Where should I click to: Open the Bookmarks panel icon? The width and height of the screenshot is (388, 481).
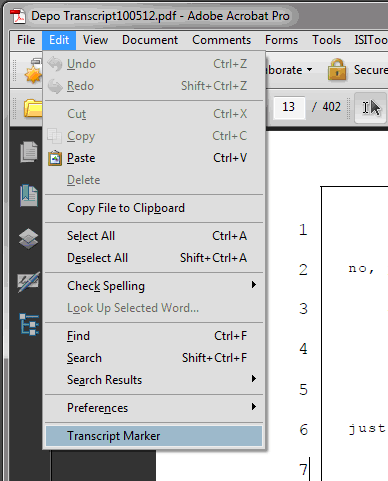[29, 195]
